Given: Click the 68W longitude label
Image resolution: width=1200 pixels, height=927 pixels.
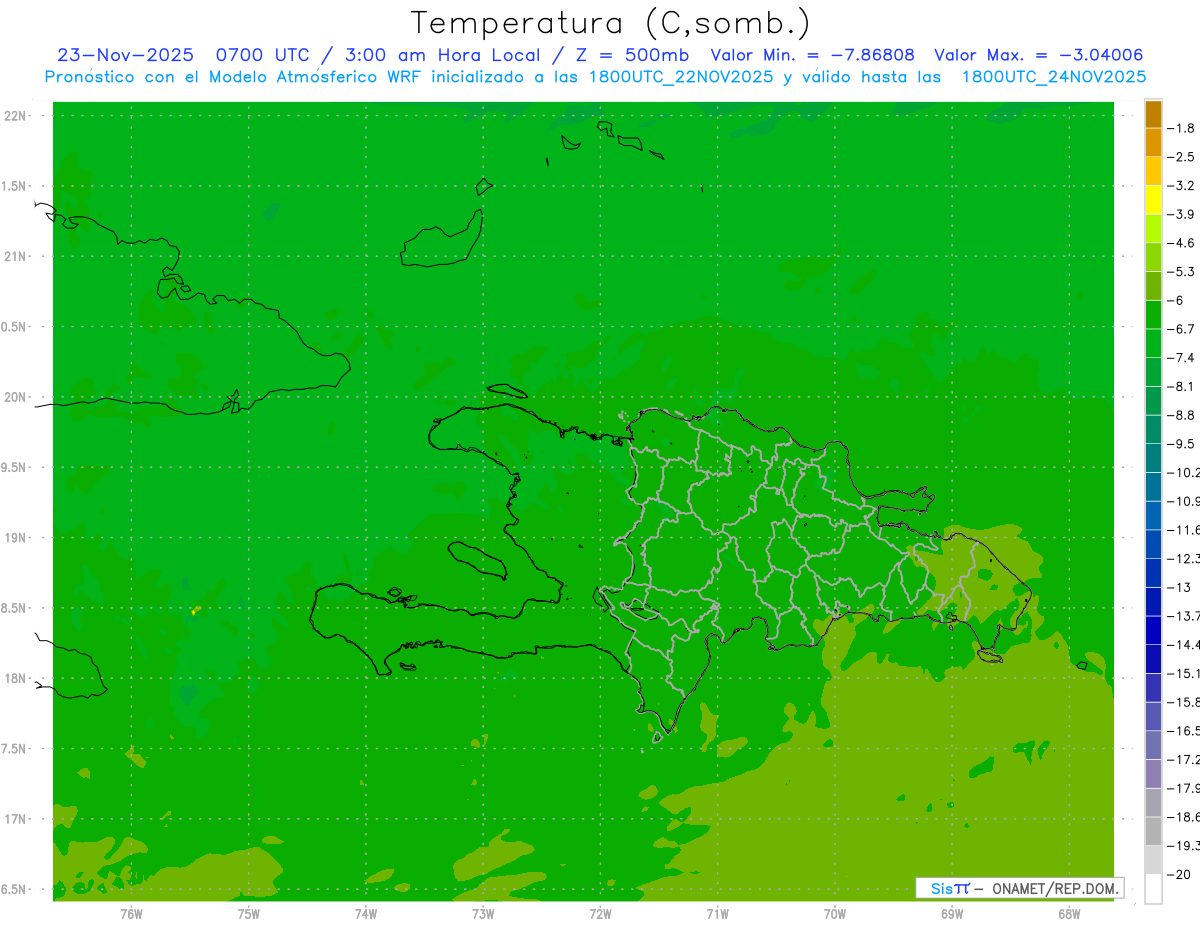Looking at the screenshot, I should pos(1068,912).
